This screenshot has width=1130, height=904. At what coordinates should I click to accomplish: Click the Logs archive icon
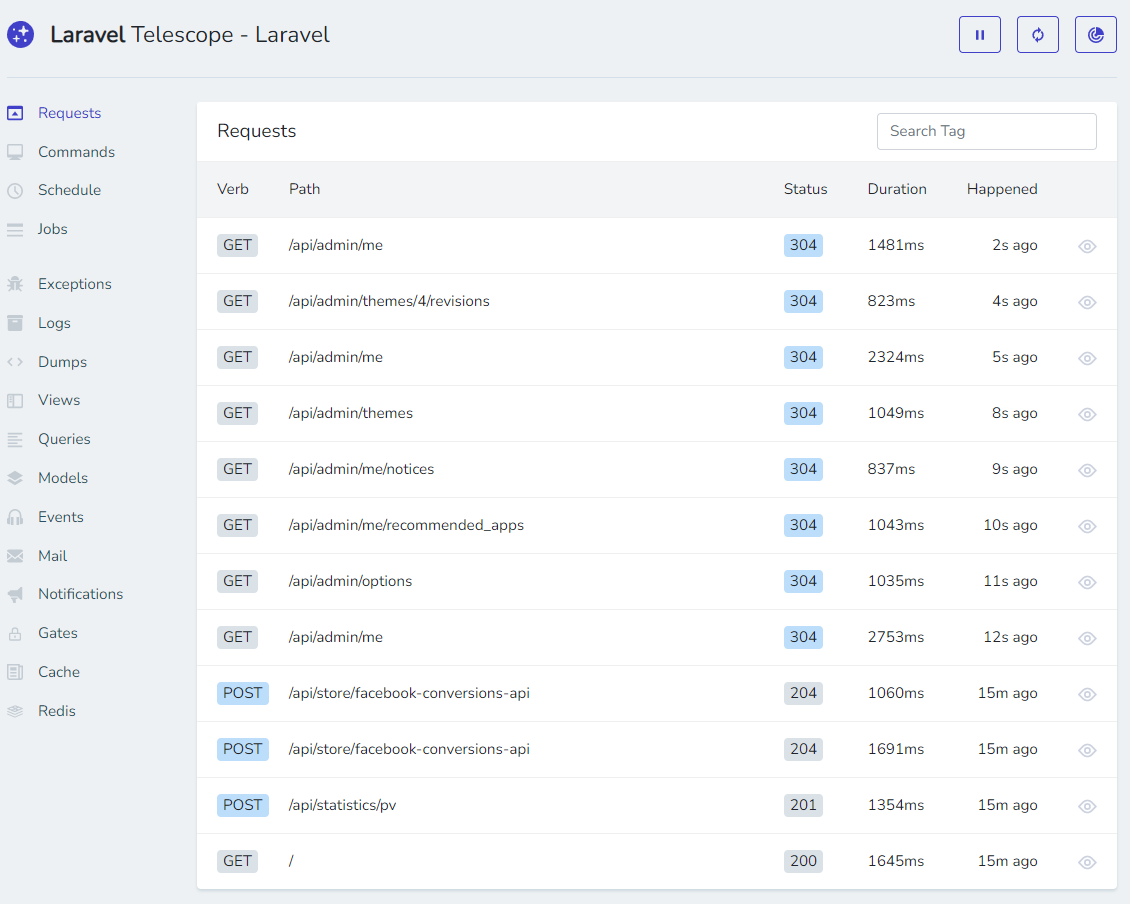[15, 323]
